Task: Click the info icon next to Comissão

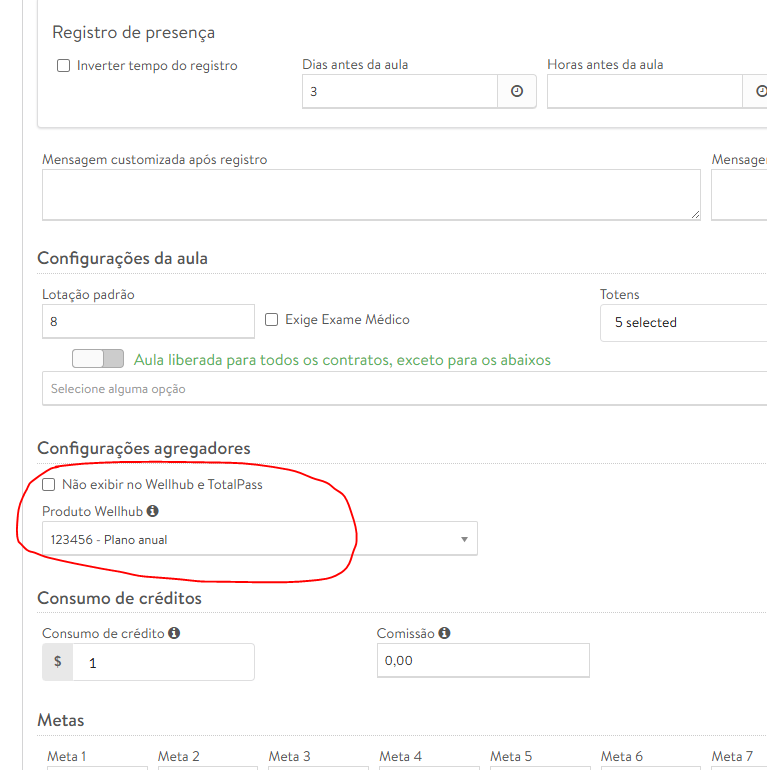Action: [444, 633]
